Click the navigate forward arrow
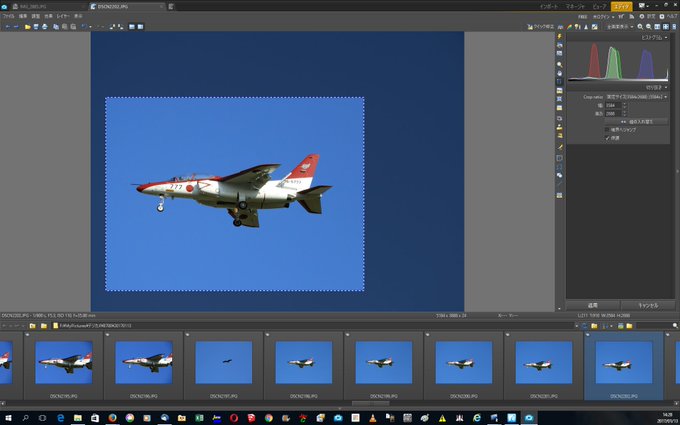 pyautogui.click(x=16, y=27)
